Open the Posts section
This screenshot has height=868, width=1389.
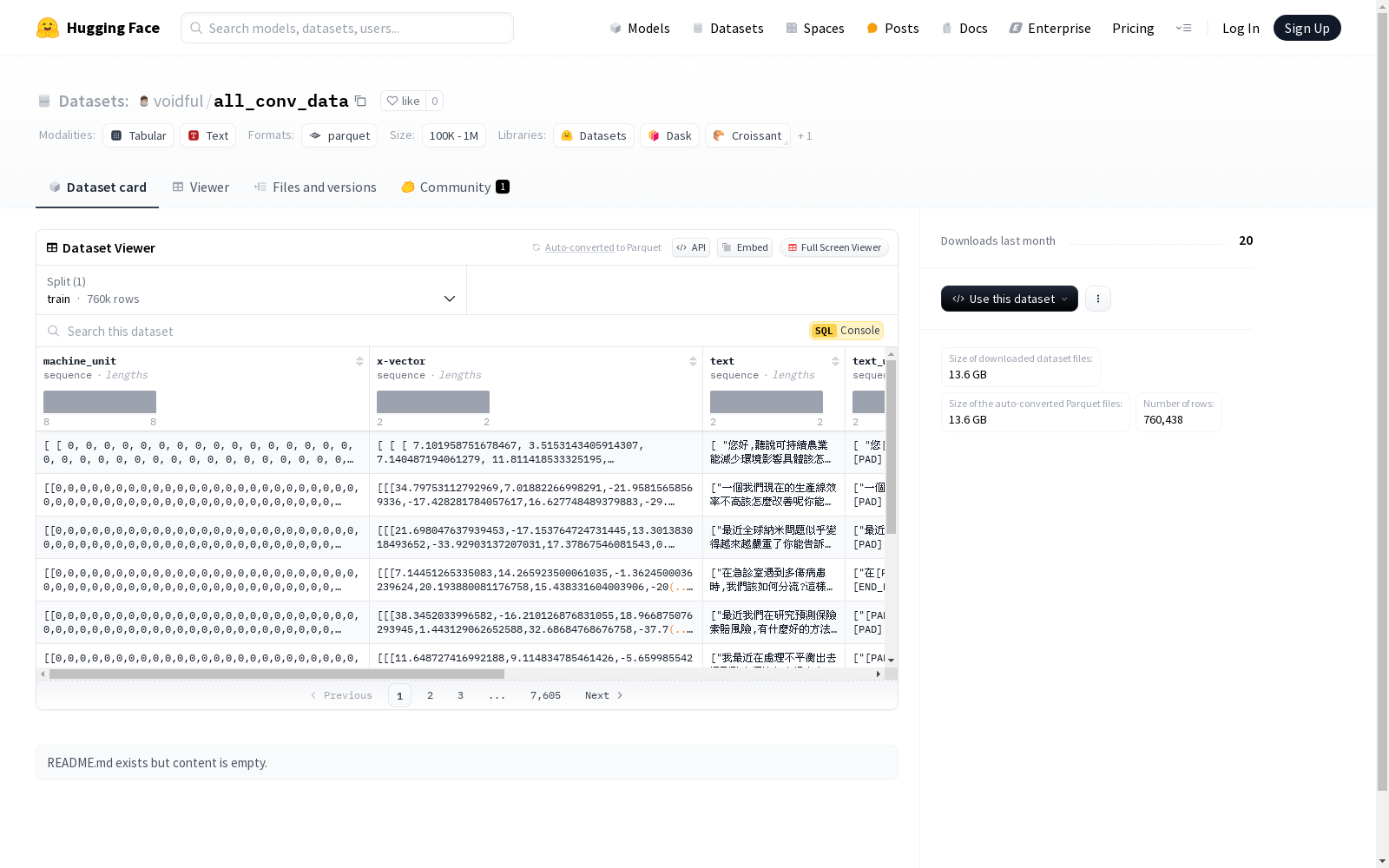pyautogui.click(x=892, y=28)
